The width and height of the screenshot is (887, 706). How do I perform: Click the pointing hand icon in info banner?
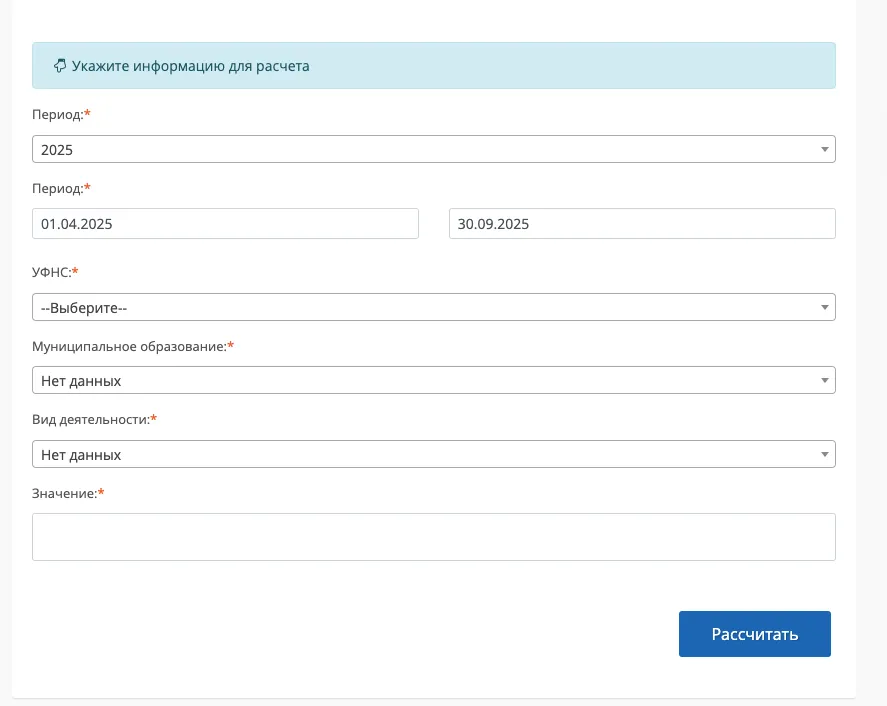click(x=60, y=66)
